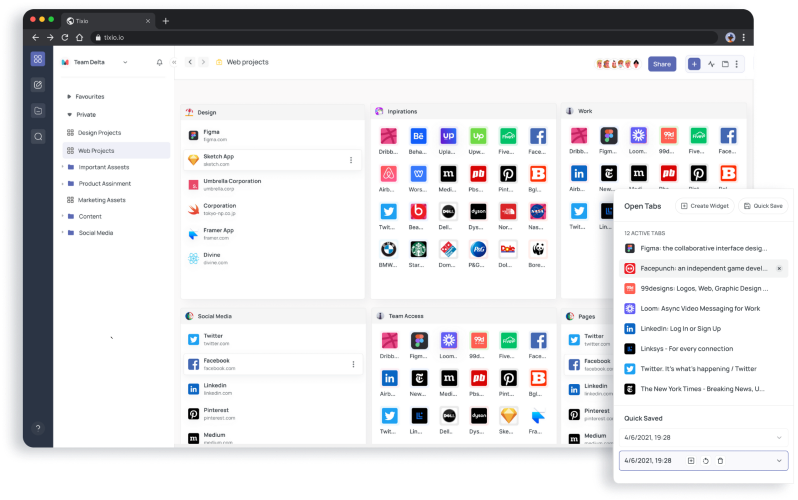This screenshot has width=798, height=500.
Task: Delete the selected quick save
Action: pyautogui.click(x=720, y=461)
